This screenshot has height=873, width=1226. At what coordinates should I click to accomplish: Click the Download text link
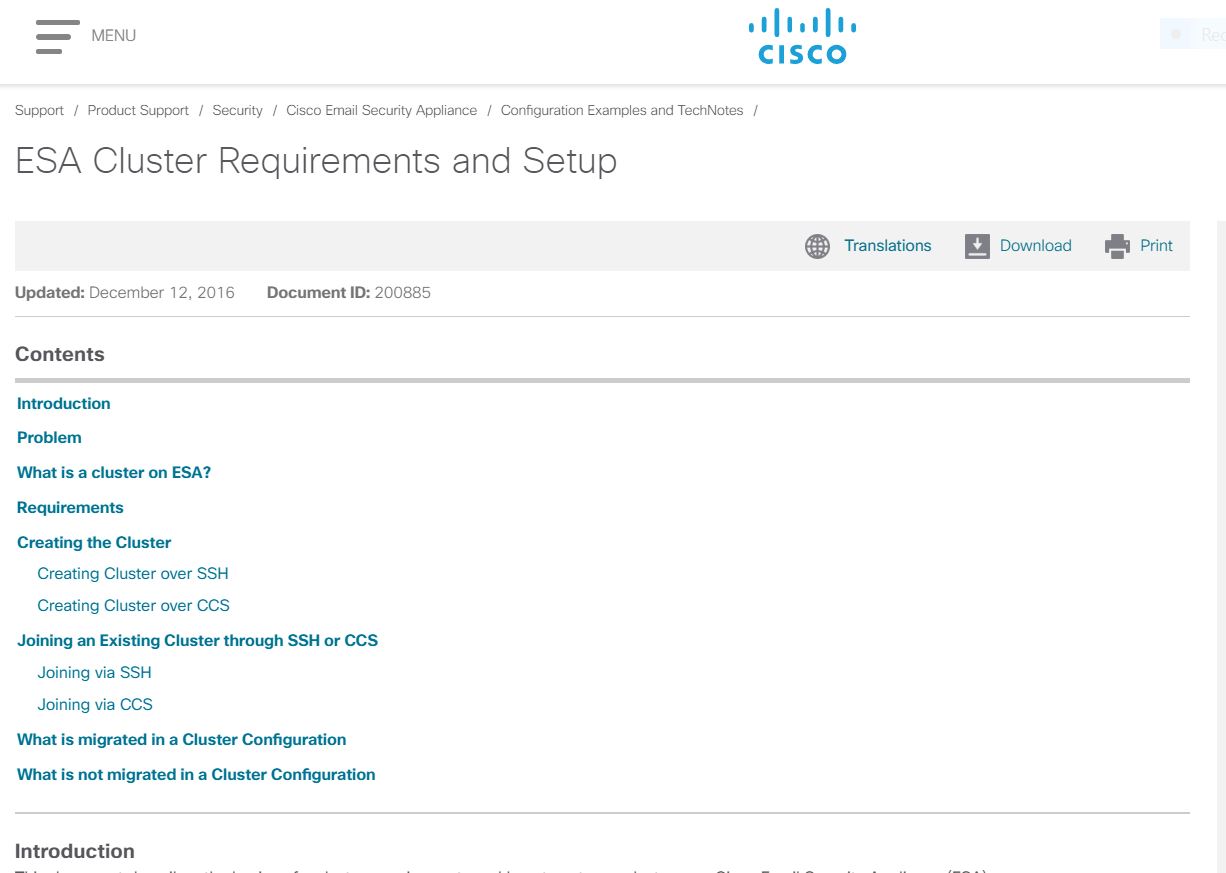click(1035, 246)
